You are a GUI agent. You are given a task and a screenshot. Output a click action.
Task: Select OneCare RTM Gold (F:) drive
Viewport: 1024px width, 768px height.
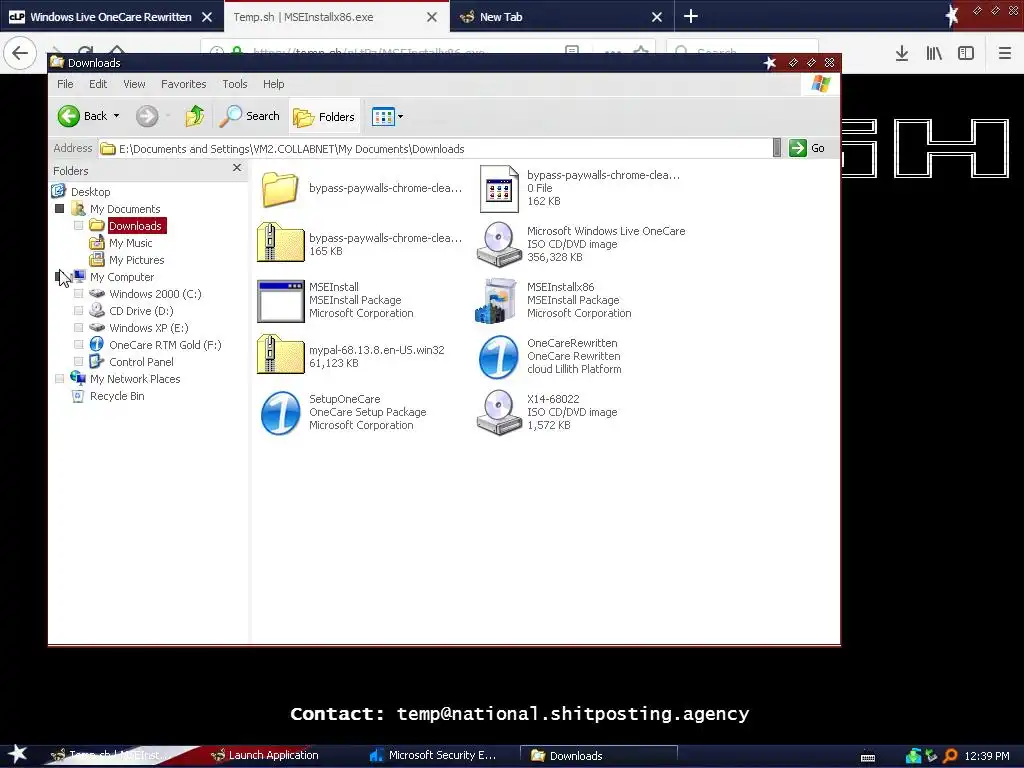pos(165,345)
